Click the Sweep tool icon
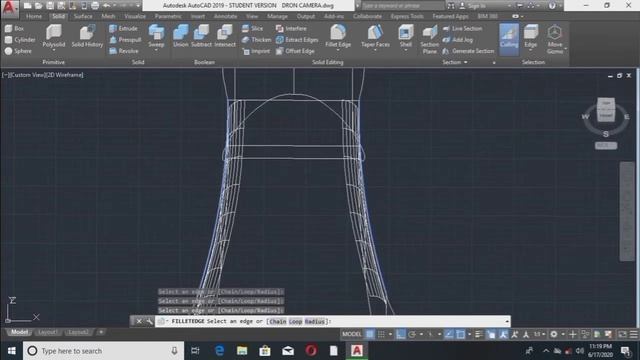Screen dimensions: 640x360 click(x=156, y=32)
